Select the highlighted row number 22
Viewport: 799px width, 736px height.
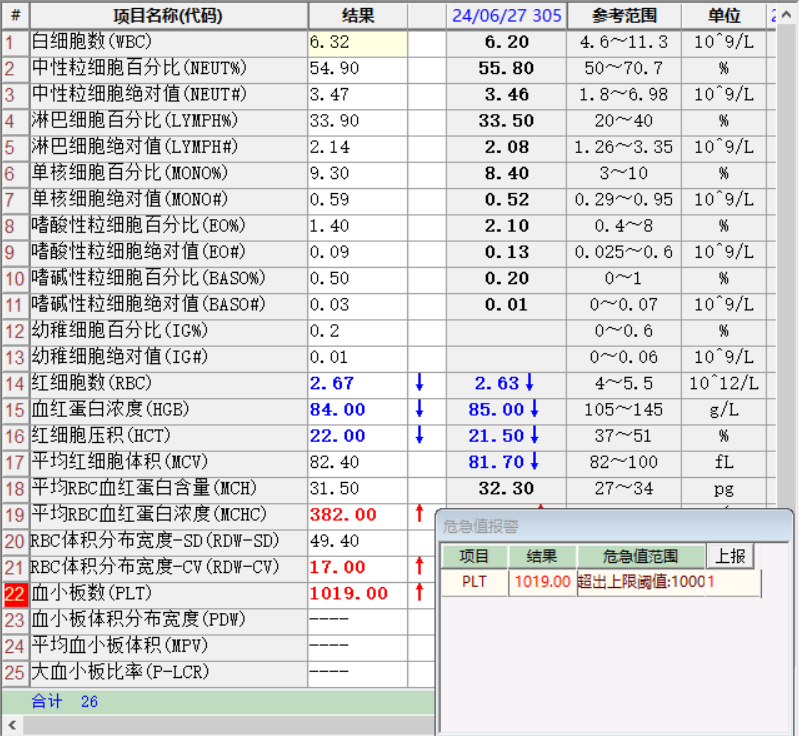point(15,594)
